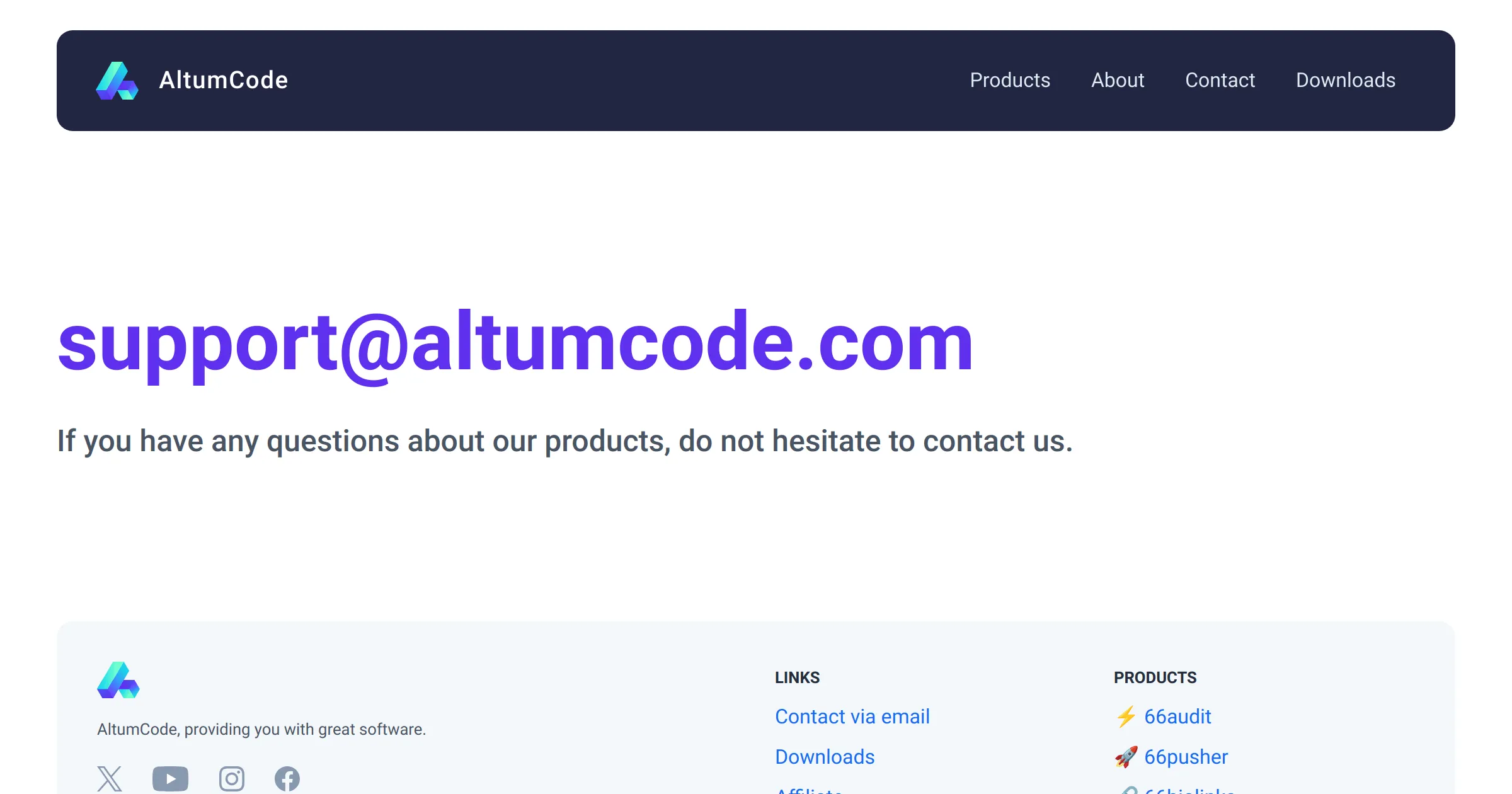1512x794 pixels.
Task: Open the Downloads footer link
Action: click(825, 757)
